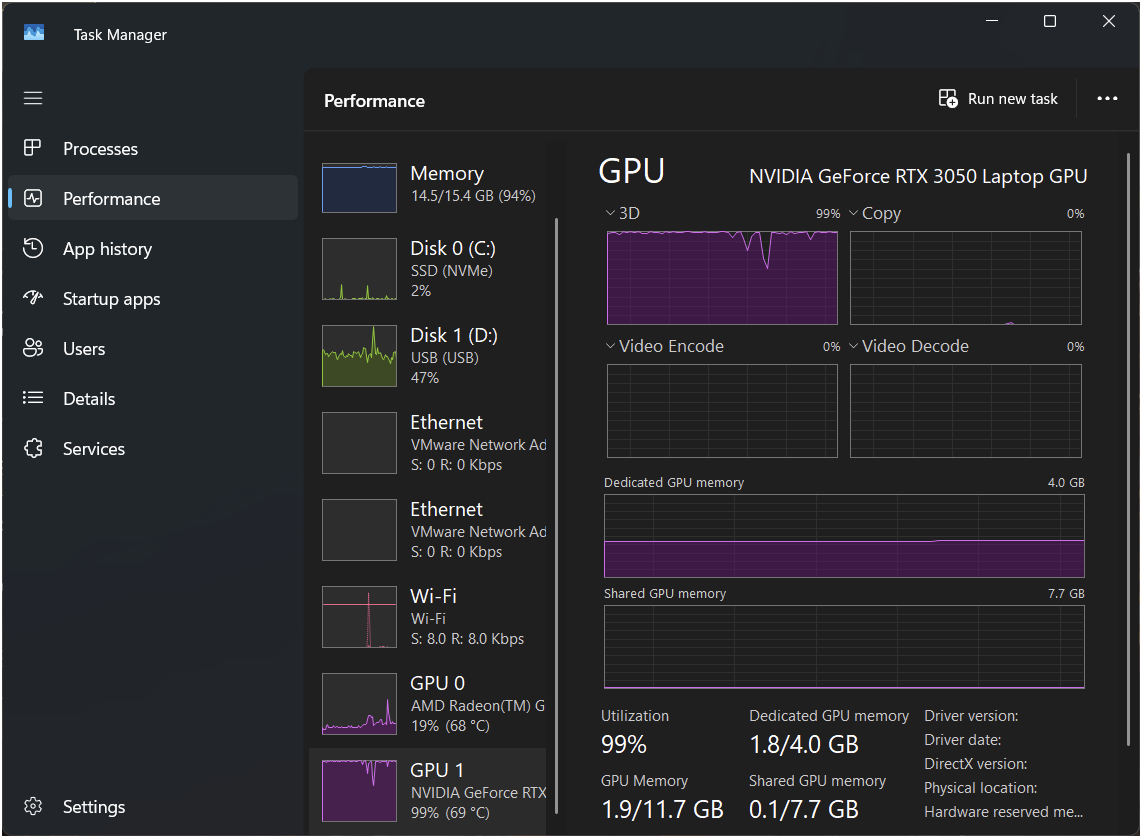Image resolution: width=1142 pixels, height=838 pixels.
Task: Click the DirectX version label
Action: pos(975,764)
